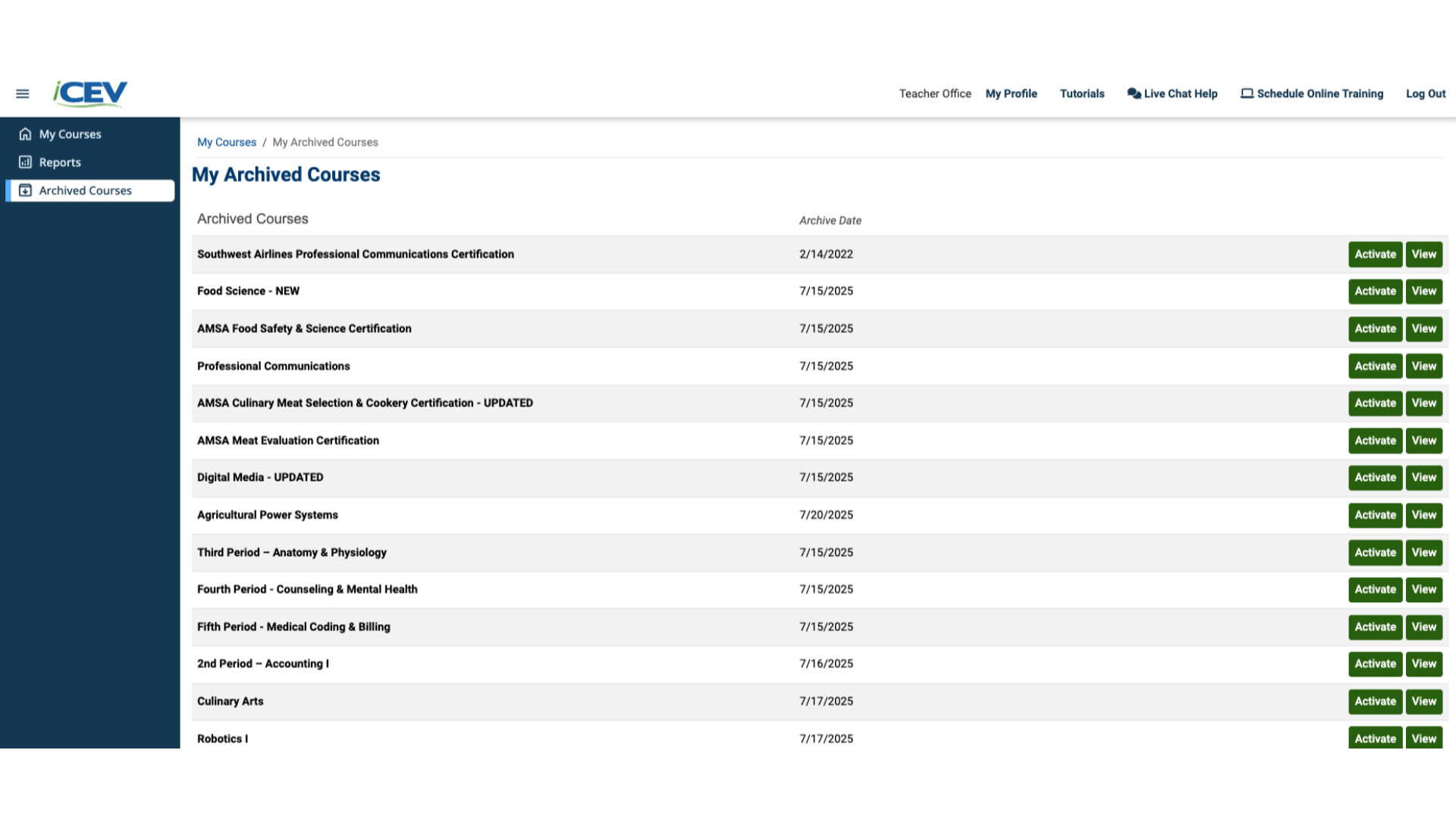The width and height of the screenshot is (1456, 819).
Task: Open the hamburger menu icon
Action: [23, 94]
